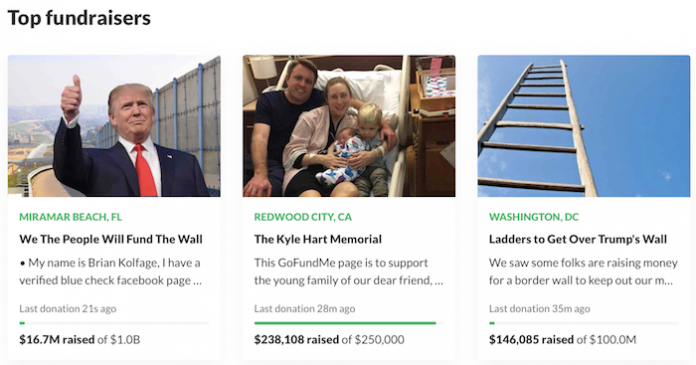Click the progress bar for the ladders fundraiser
Image resolution: width=696 pixels, height=365 pixels.
(584, 323)
